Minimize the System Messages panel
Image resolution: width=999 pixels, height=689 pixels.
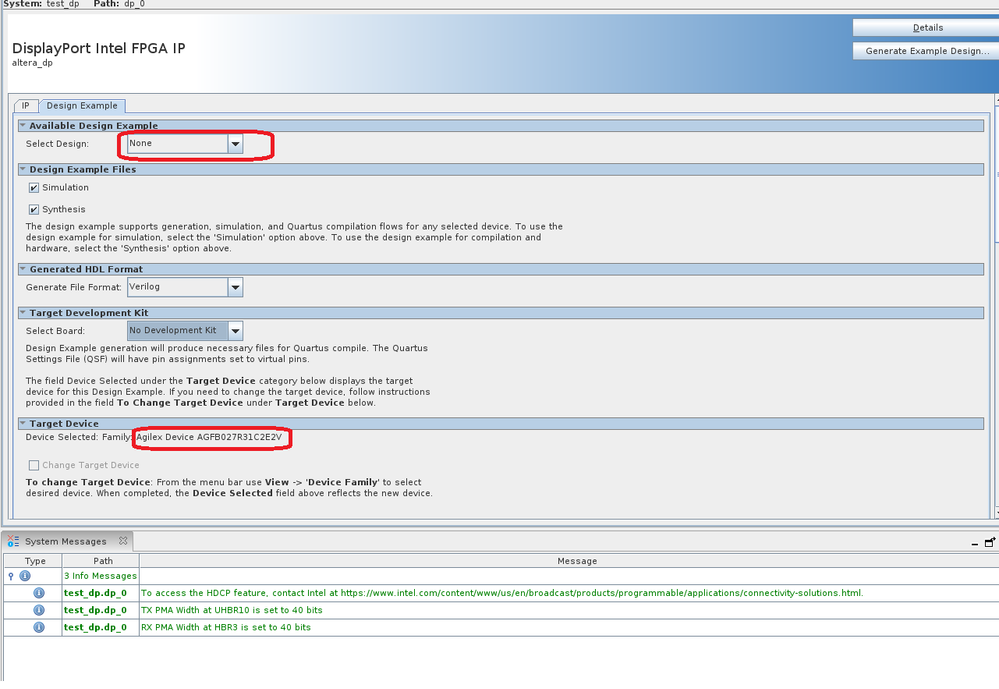pos(975,544)
